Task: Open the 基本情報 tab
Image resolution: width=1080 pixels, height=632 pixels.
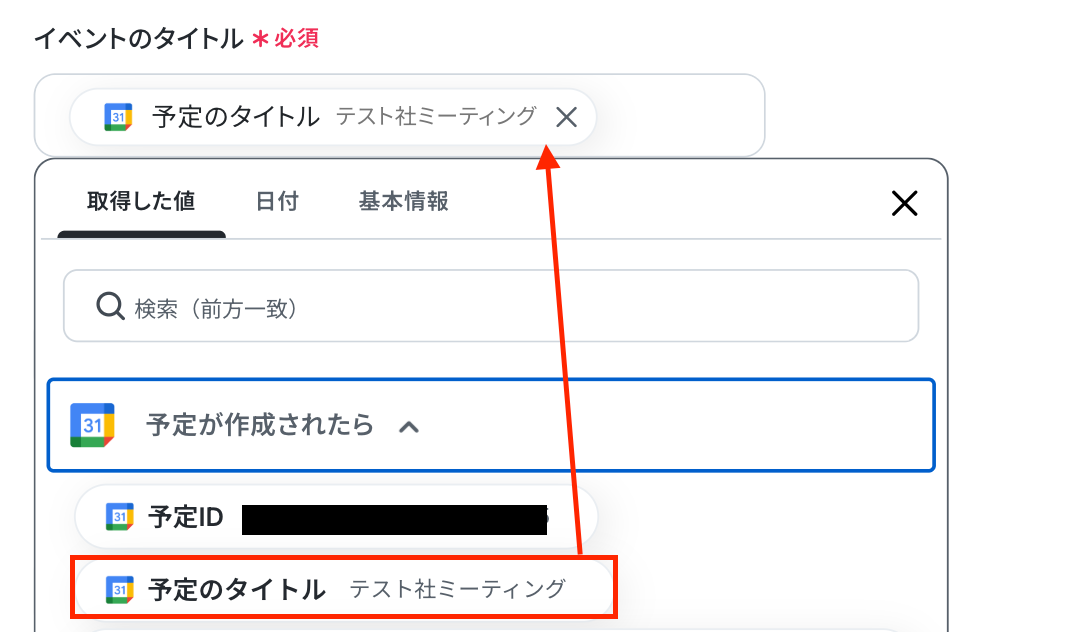Action: pyautogui.click(x=404, y=201)
